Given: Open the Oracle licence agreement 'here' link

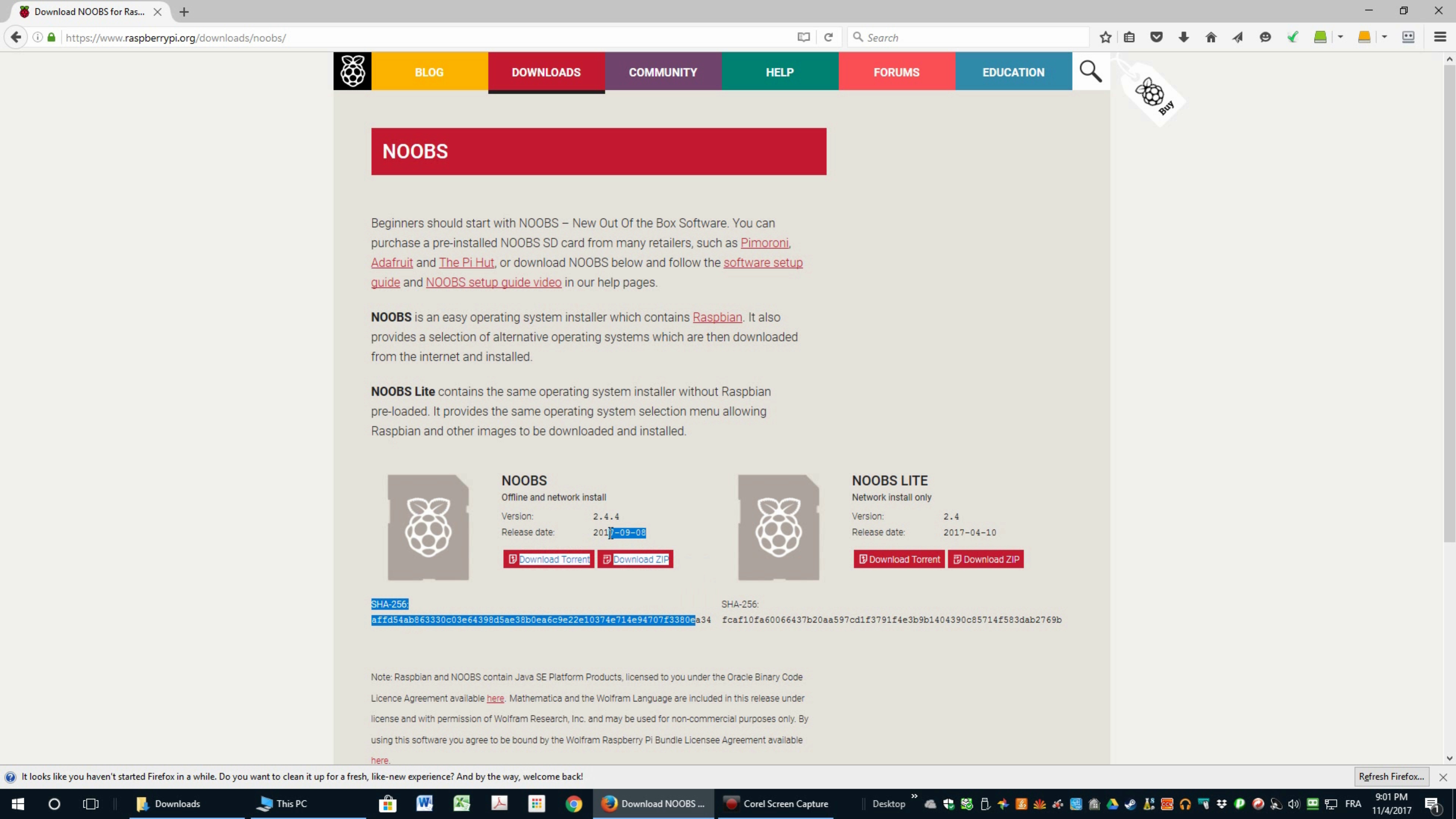Looking at the screenshot, I should tap(495, 698).
